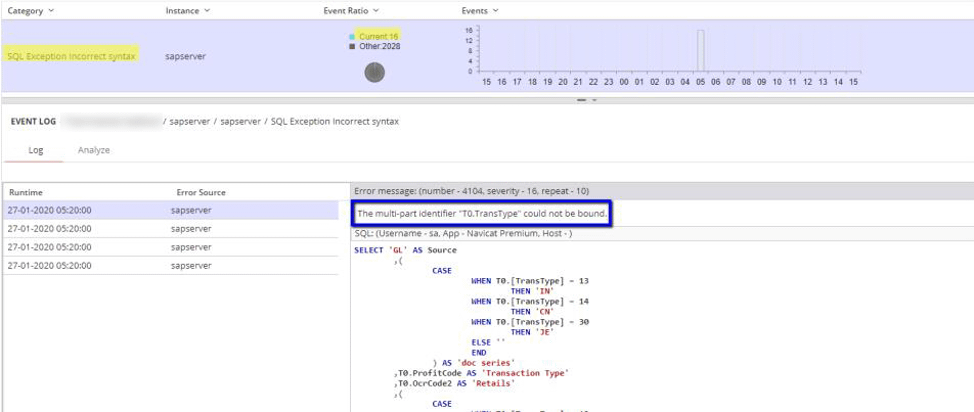Viewport: 974px width, 412px height.
Task: Select SQL Exception Incorrect syntax category row
Action: click(x=71, y=56)
